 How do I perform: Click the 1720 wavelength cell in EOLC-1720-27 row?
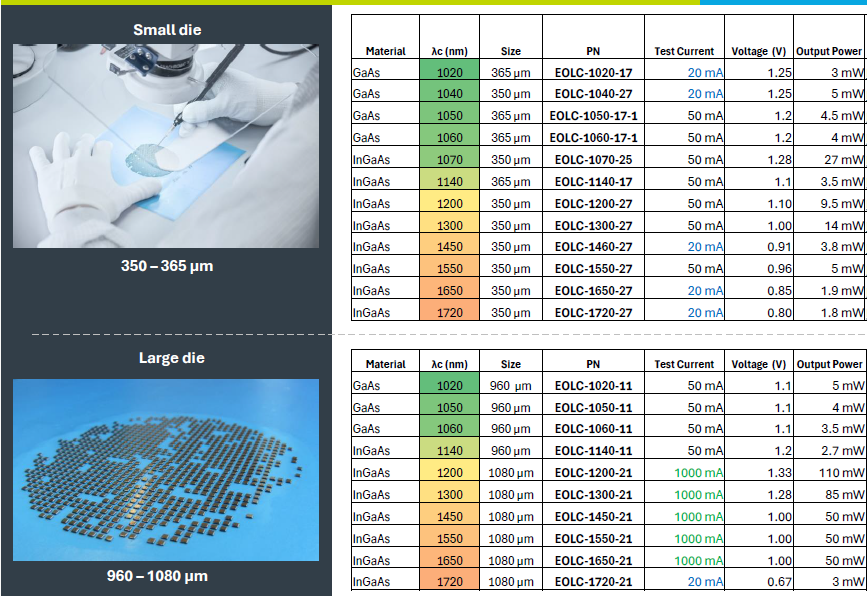(450, 310)
